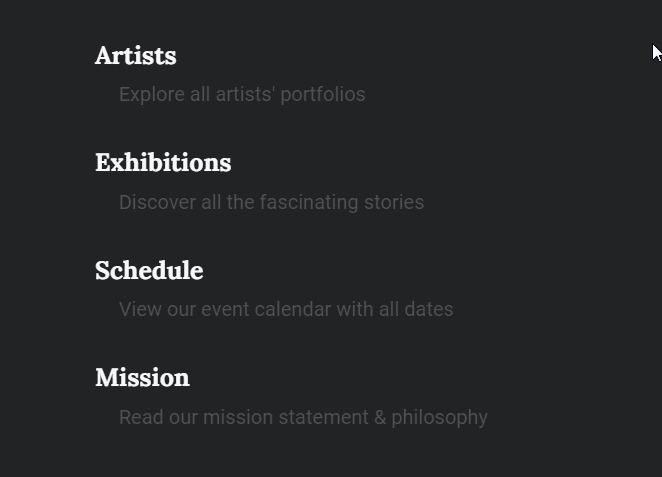Select the Exhibitions menu heading
This screenshot has width=662, height=477.
[x=163, y=163]
